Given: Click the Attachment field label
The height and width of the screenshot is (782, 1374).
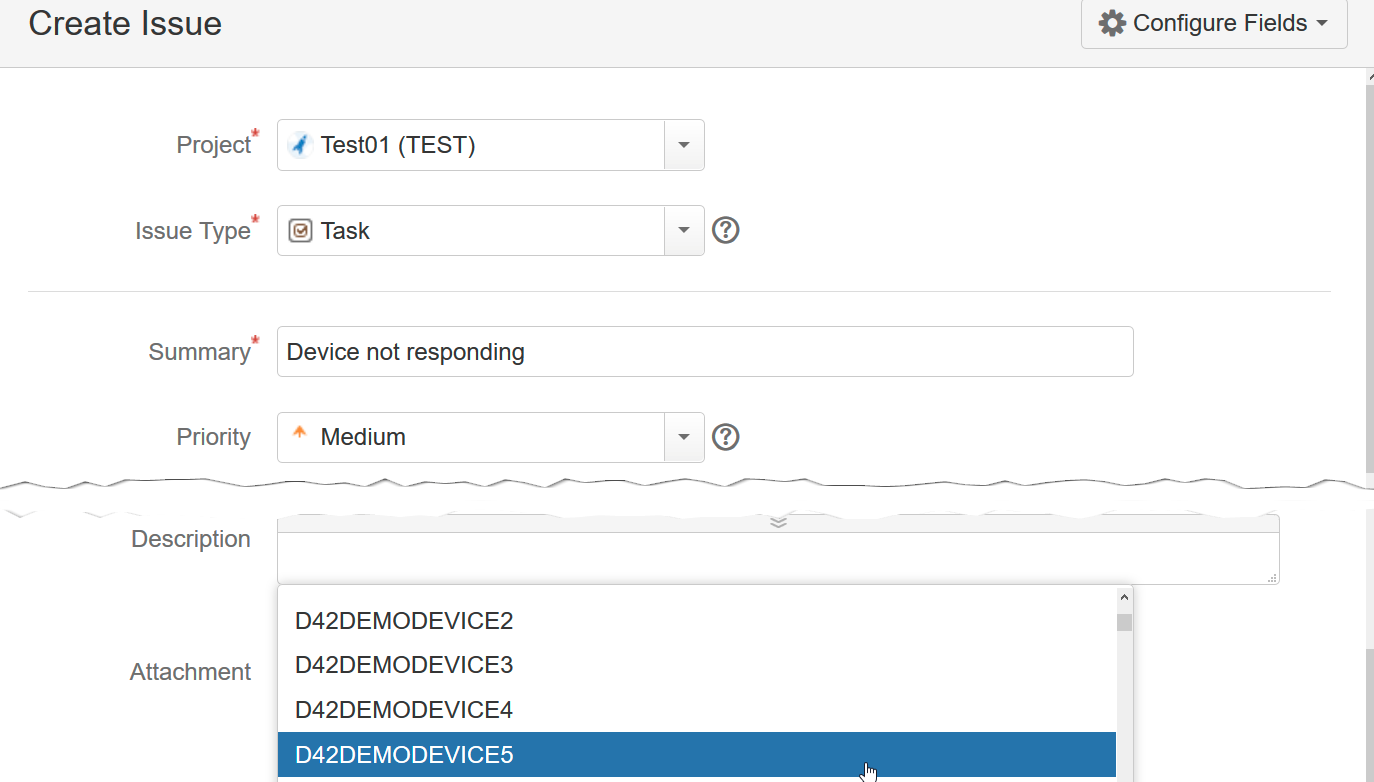Looking at the screenshot, I should (x=190, y=672).
